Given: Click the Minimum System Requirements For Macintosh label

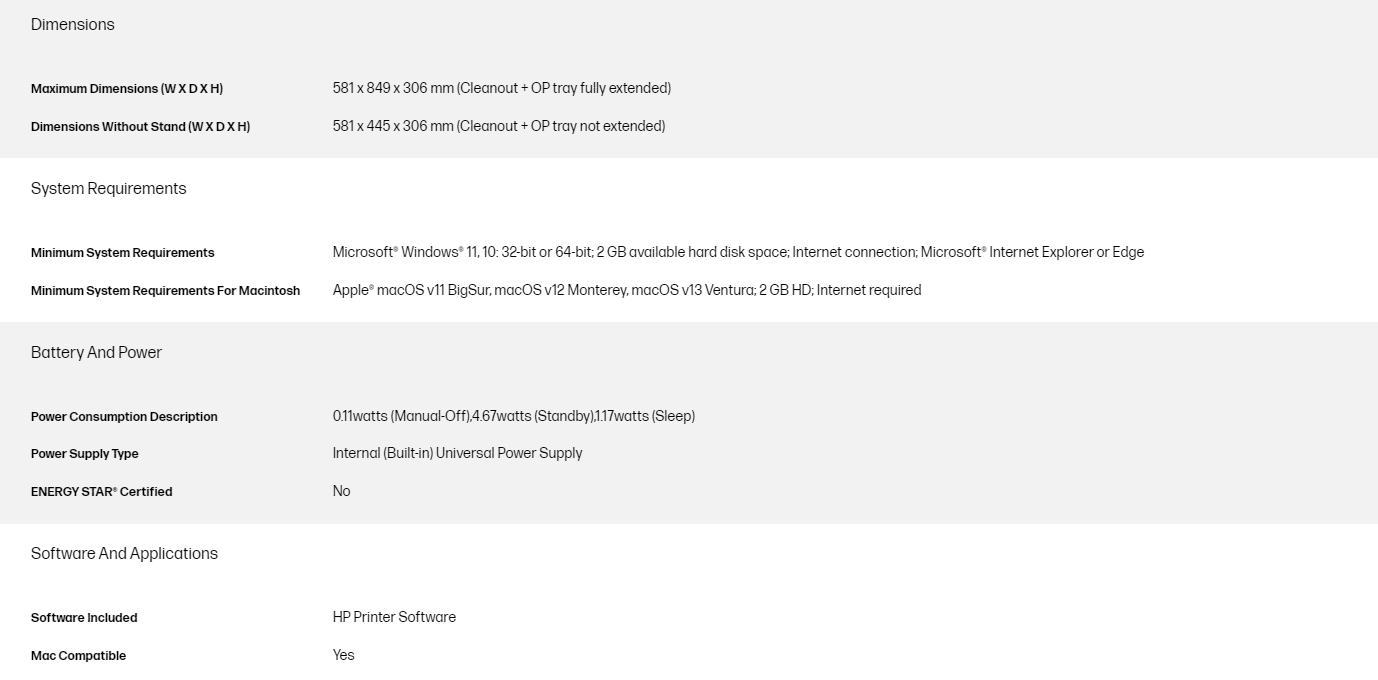Looking at the screenshot, I should point(165,291).
